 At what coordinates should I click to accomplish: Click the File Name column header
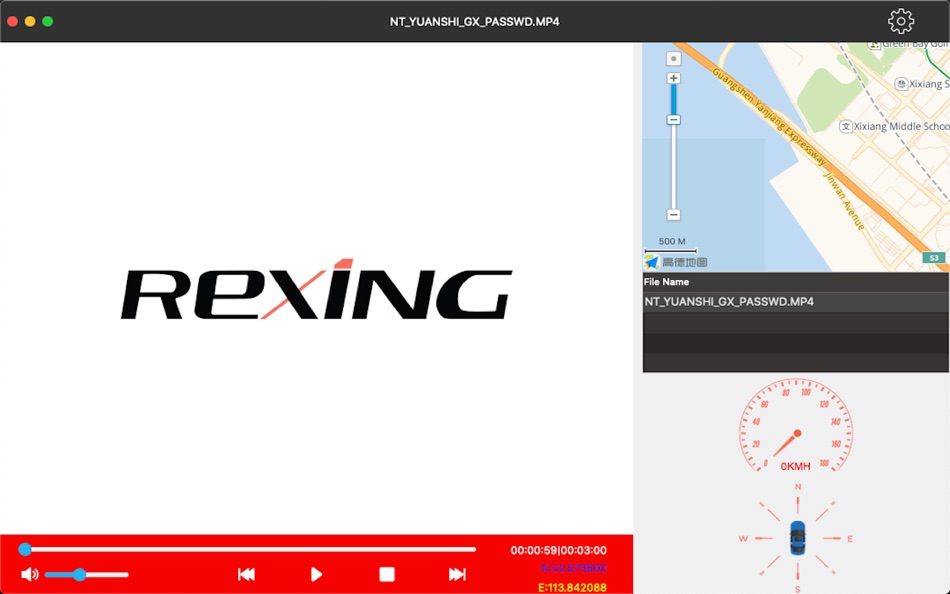(796, 282)
